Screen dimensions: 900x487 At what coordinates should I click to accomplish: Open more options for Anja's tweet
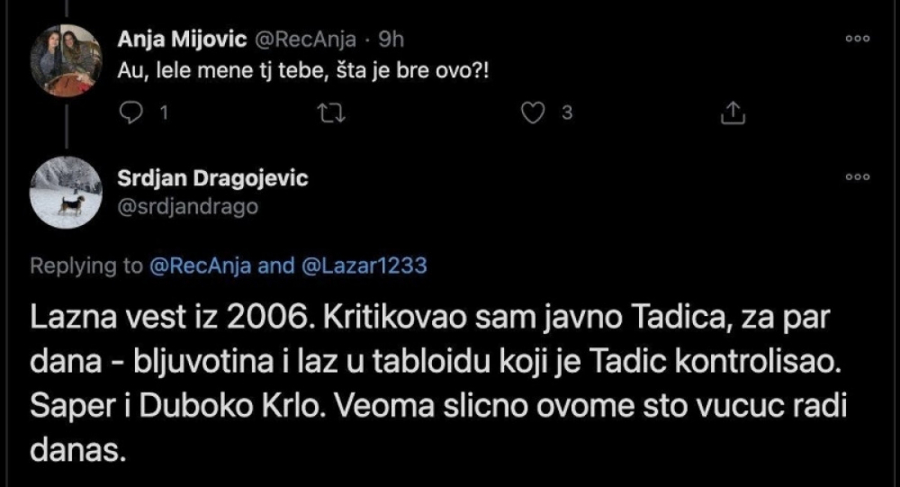(858, 38)
